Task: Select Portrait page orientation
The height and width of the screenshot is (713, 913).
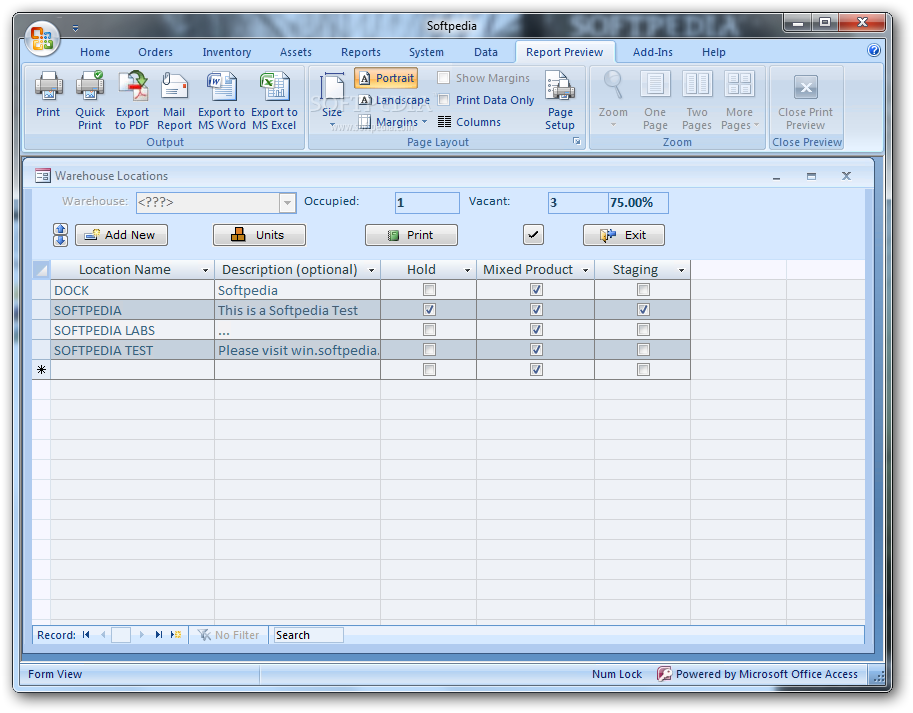Action: coord(386,78)
